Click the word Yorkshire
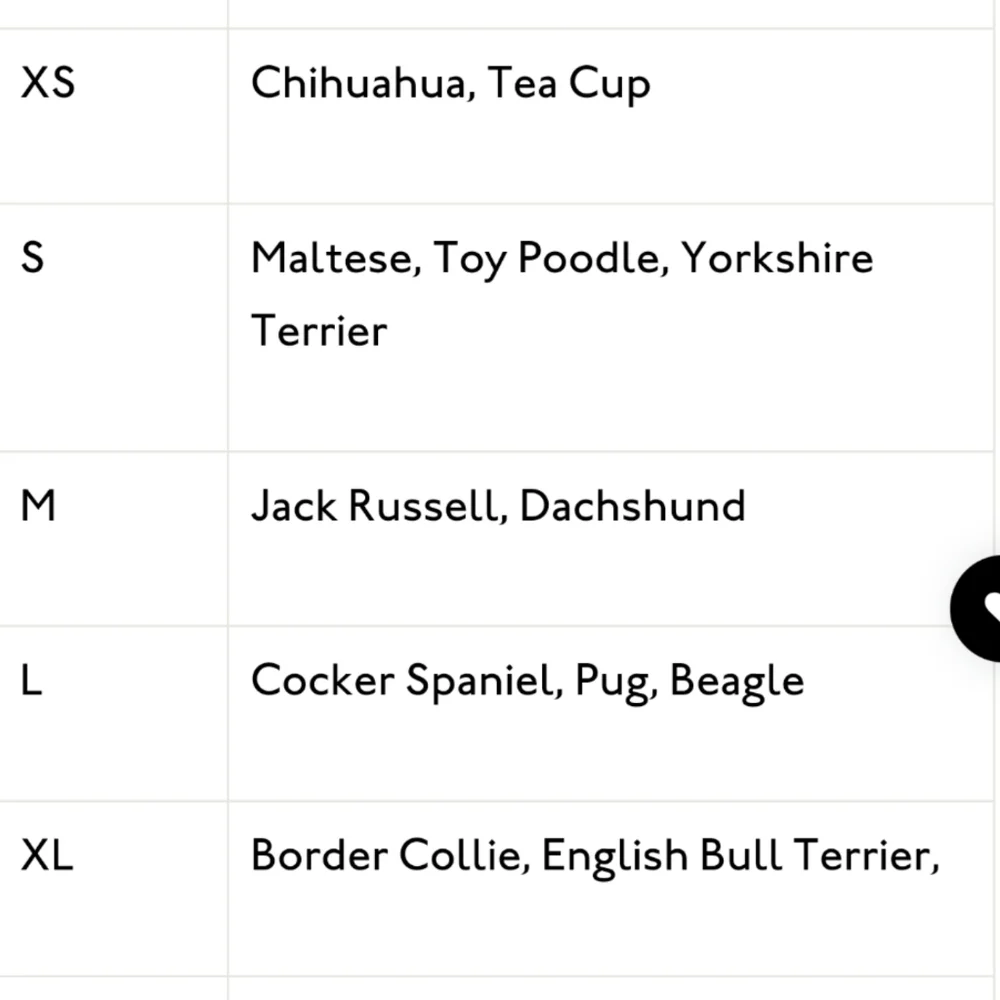This screenshot has height=1000, width=1000. click(x=777, y=259)
